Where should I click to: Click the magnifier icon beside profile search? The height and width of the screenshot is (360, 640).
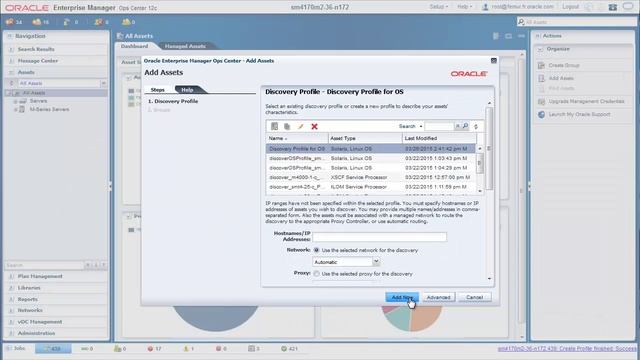pyautogui.click(x=465, y=126)
